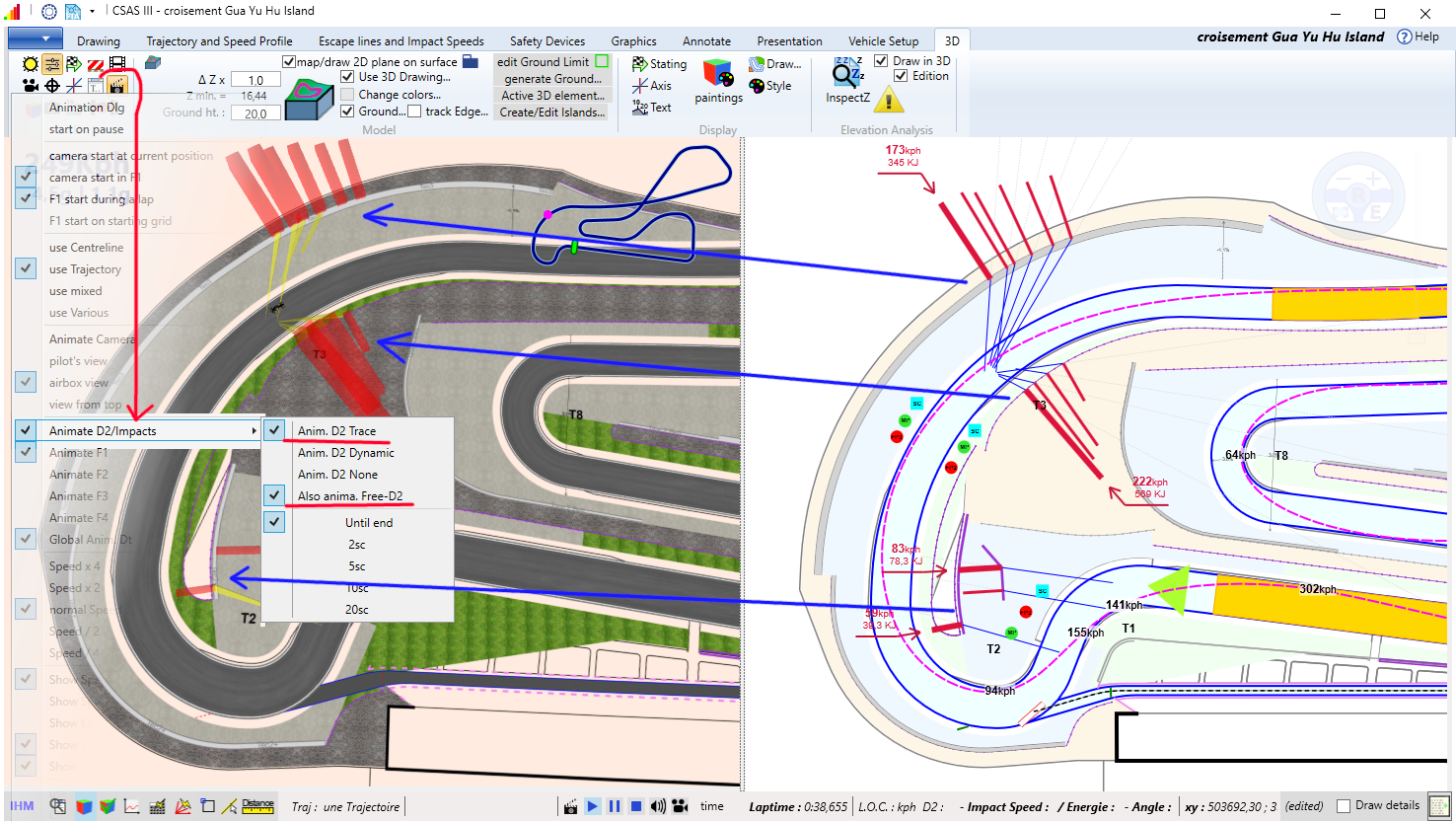This screenshot has height=822, width=1456.
Task: Toggle the edit Ground Limit green box
Action: [602, 61]
